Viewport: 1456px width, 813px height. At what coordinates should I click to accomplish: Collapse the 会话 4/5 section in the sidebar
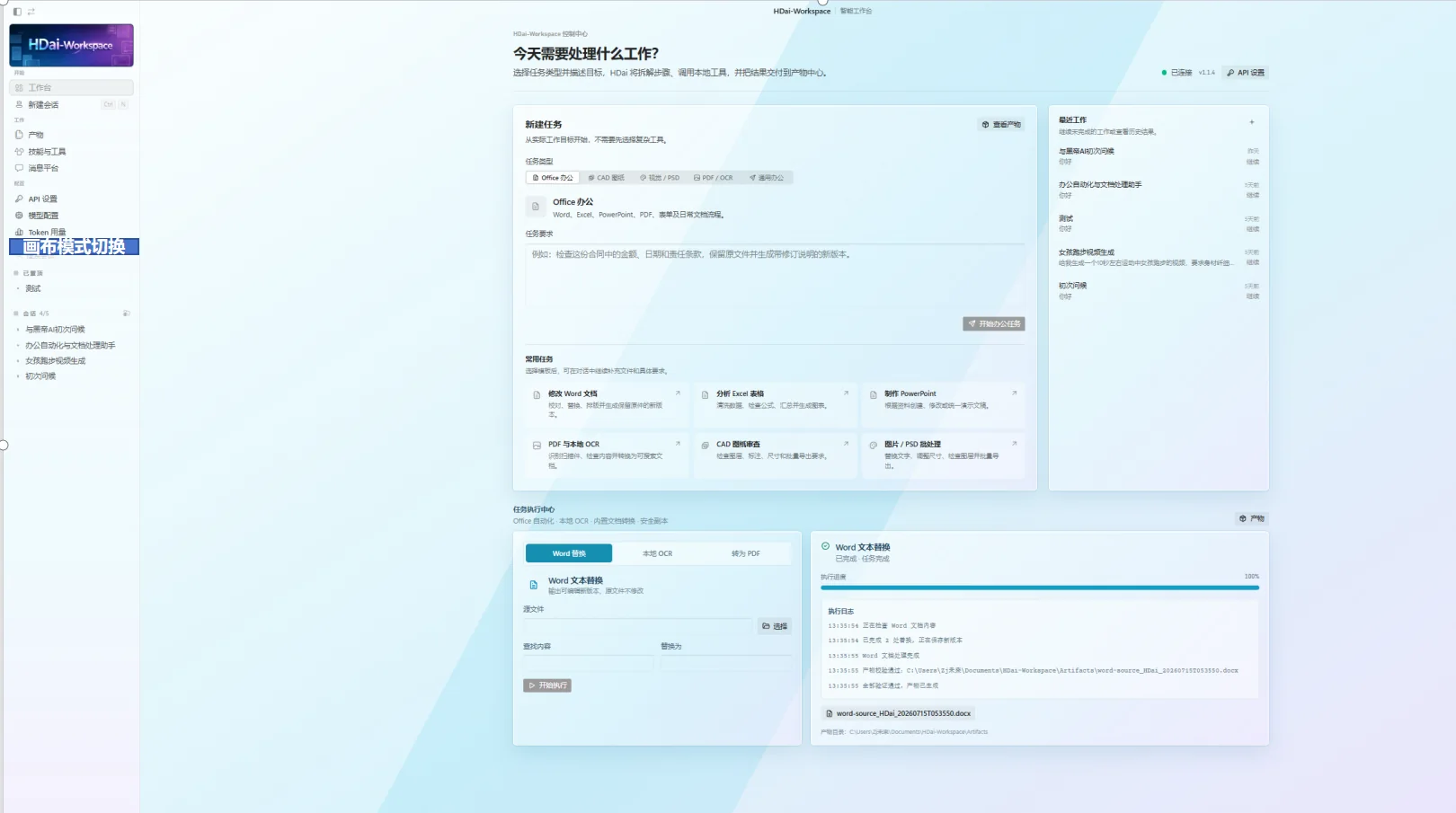[31, 314]
